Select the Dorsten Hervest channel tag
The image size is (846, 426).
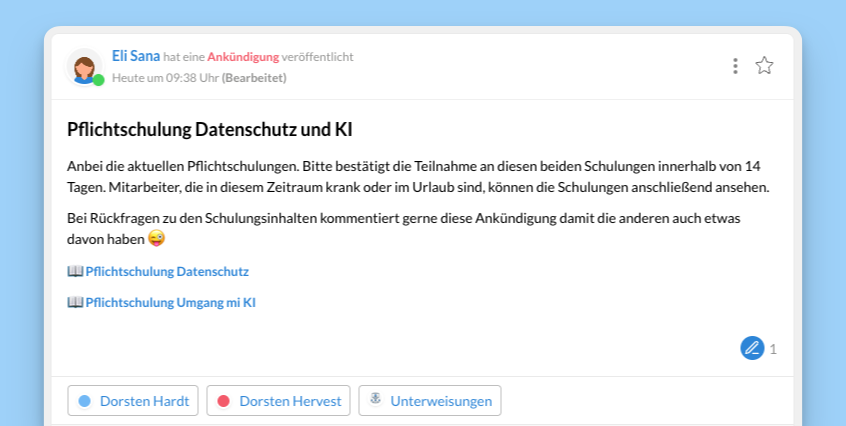[x=279, y=401]
